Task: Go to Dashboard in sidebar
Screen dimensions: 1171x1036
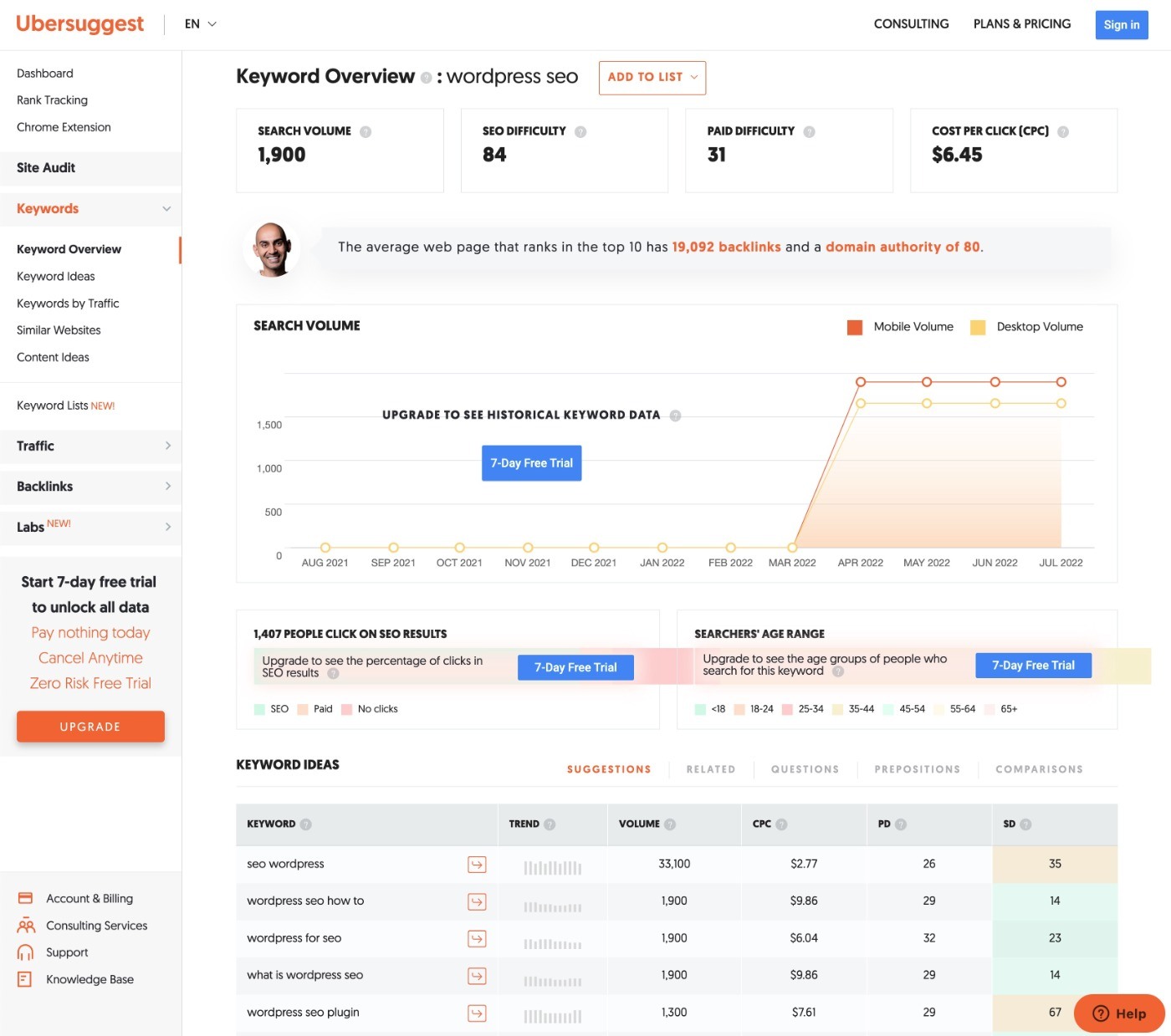Action: pyautogui.click(x=45, y=74)
